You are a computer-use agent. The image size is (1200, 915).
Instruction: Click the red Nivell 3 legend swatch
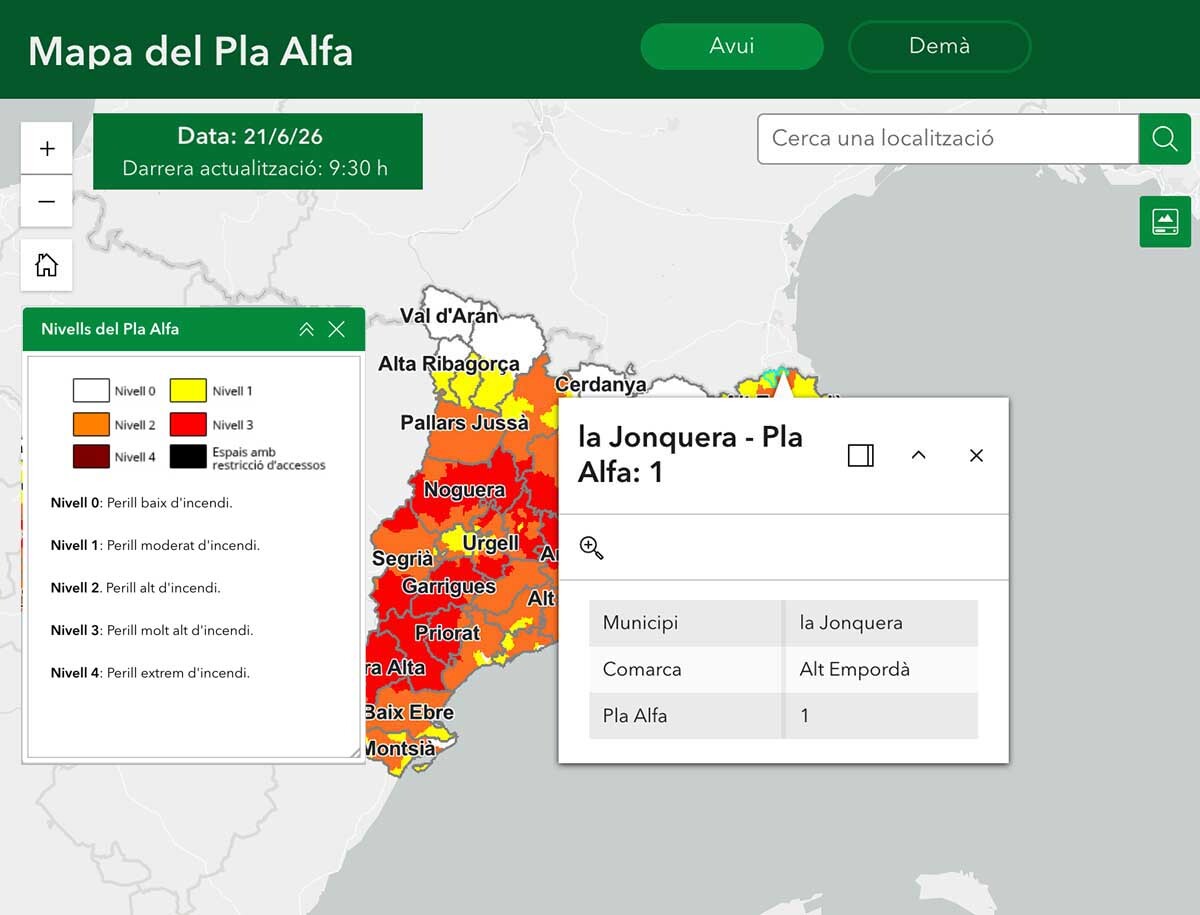188,425
